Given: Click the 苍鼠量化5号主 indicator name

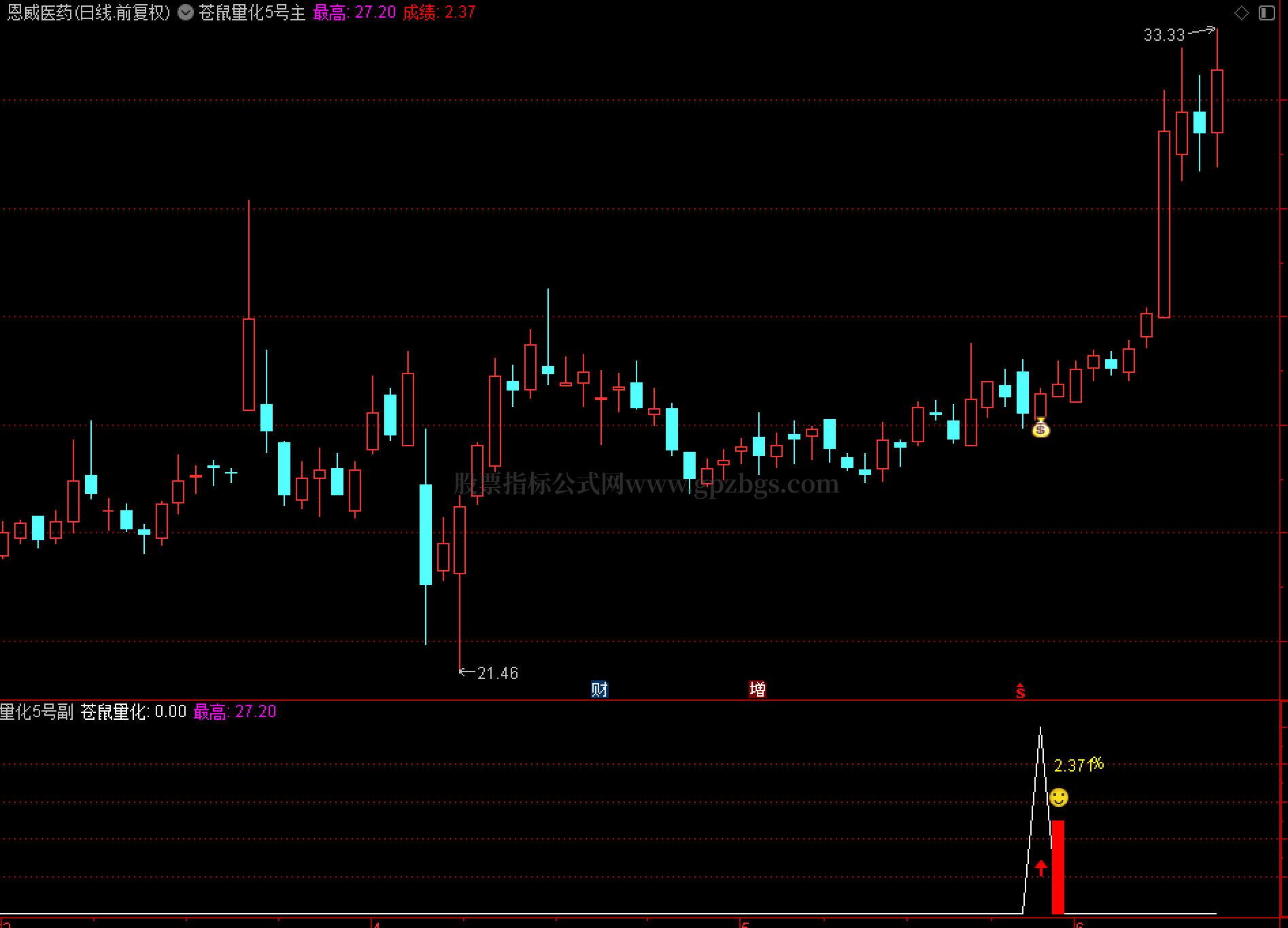Looking at the screenshot, I should (252, 12).
